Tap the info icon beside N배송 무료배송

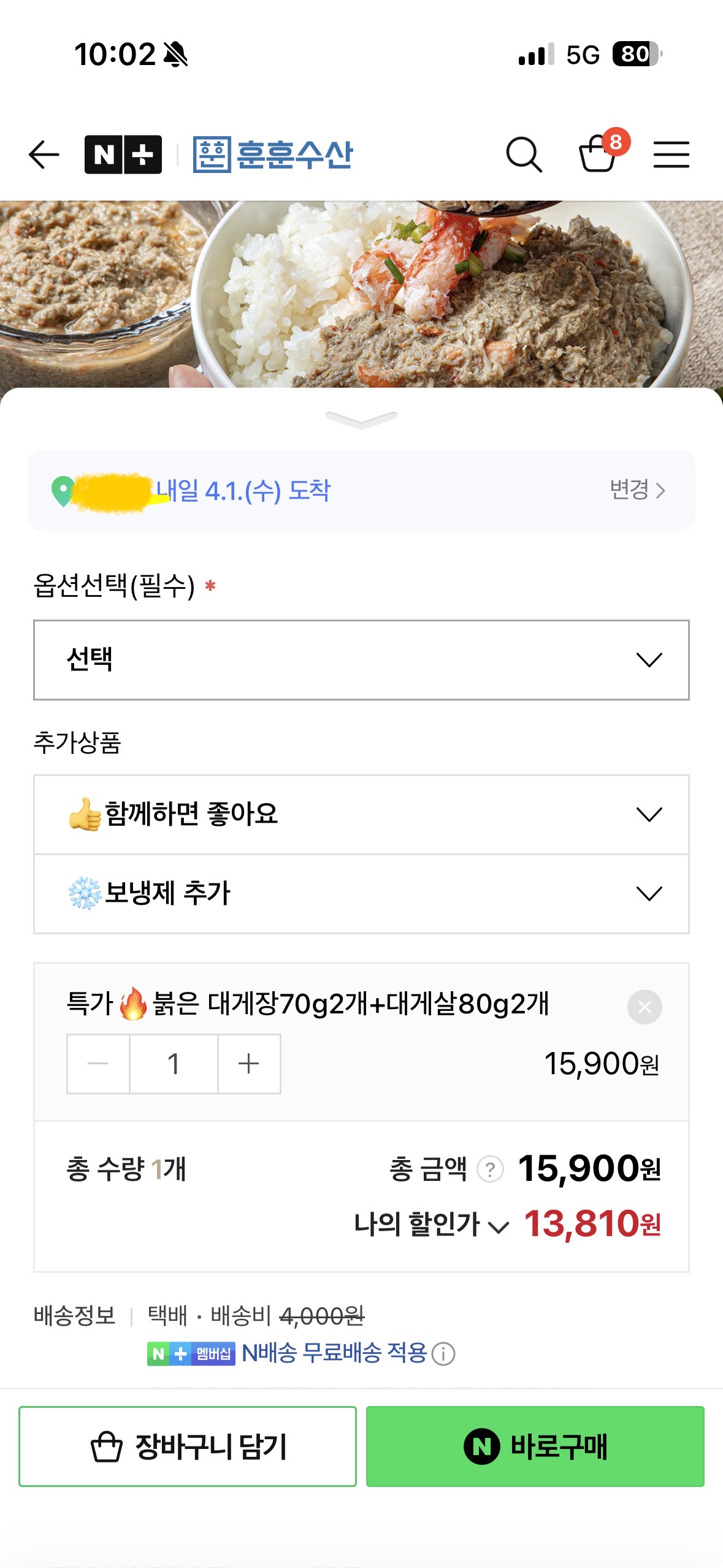443,1353
